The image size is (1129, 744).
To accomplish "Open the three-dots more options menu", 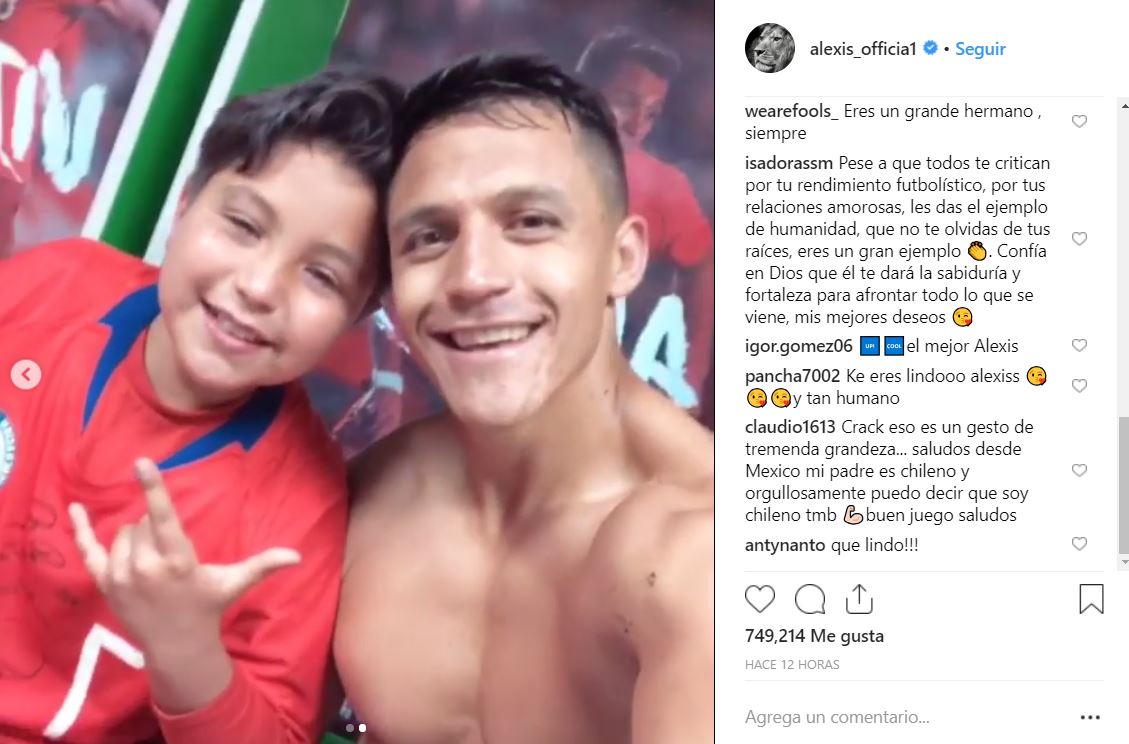I will [x=1090, y=717].
